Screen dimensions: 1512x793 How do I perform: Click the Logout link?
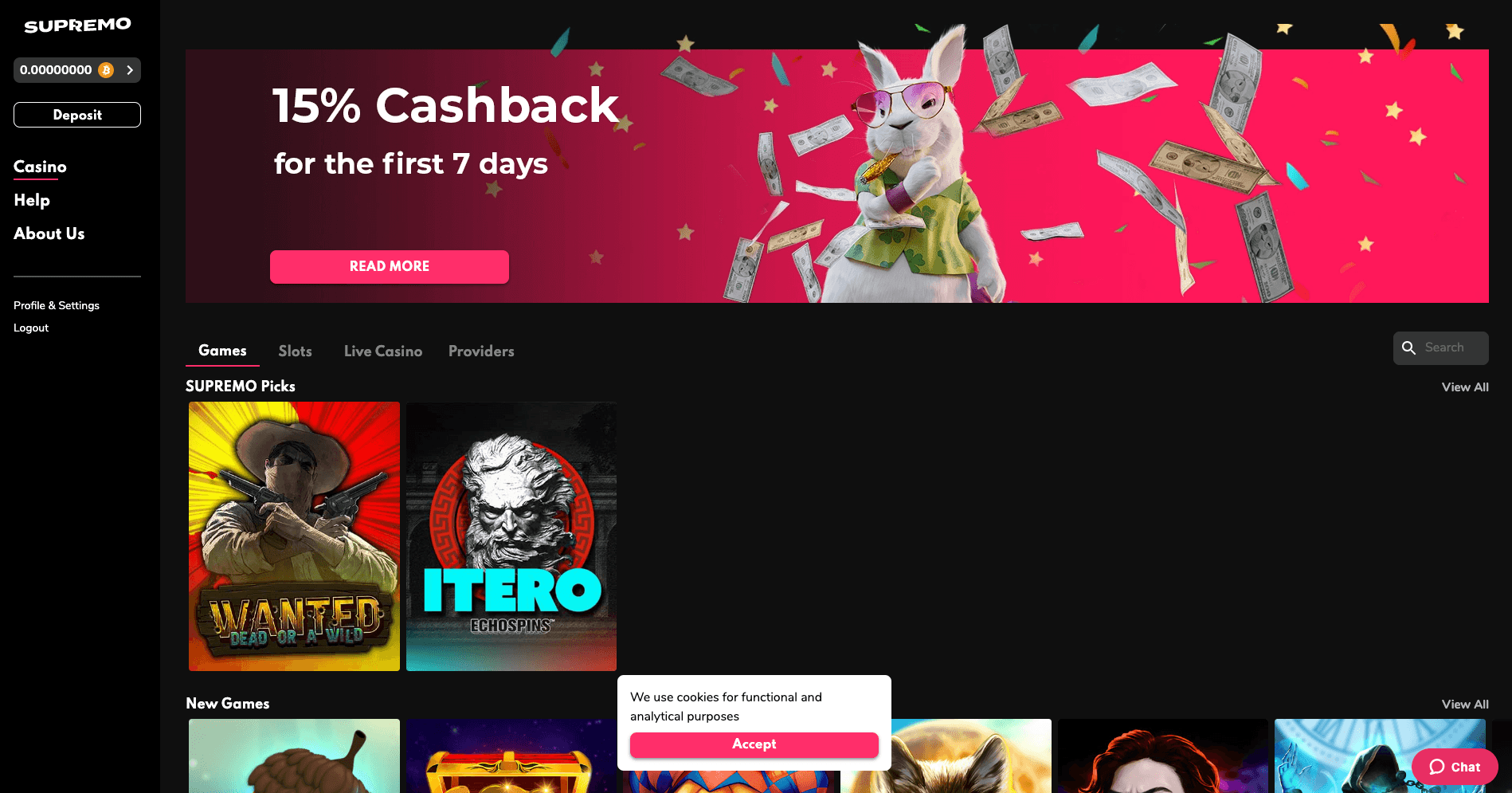(31, 328)
